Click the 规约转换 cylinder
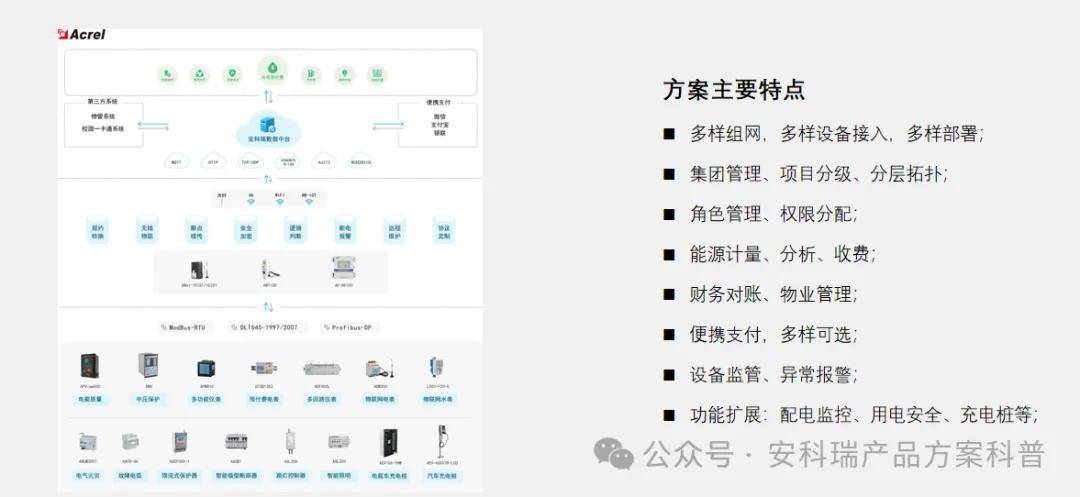This screenshot has height=497, width=1080. [x=97, y=230]
